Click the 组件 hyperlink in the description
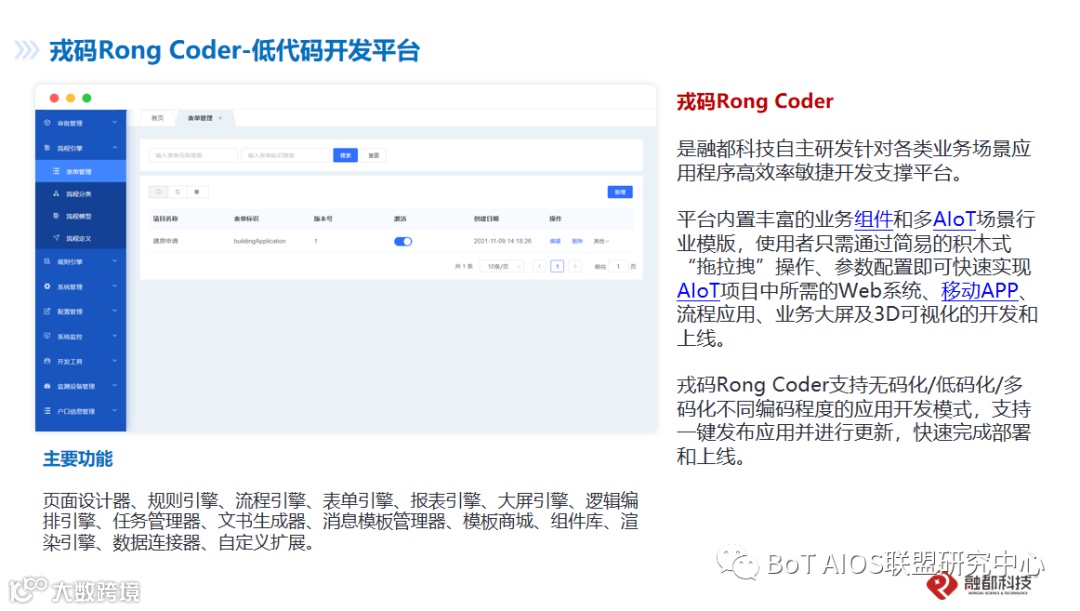Screen dimensions: 1080x611 pos(873,220)
